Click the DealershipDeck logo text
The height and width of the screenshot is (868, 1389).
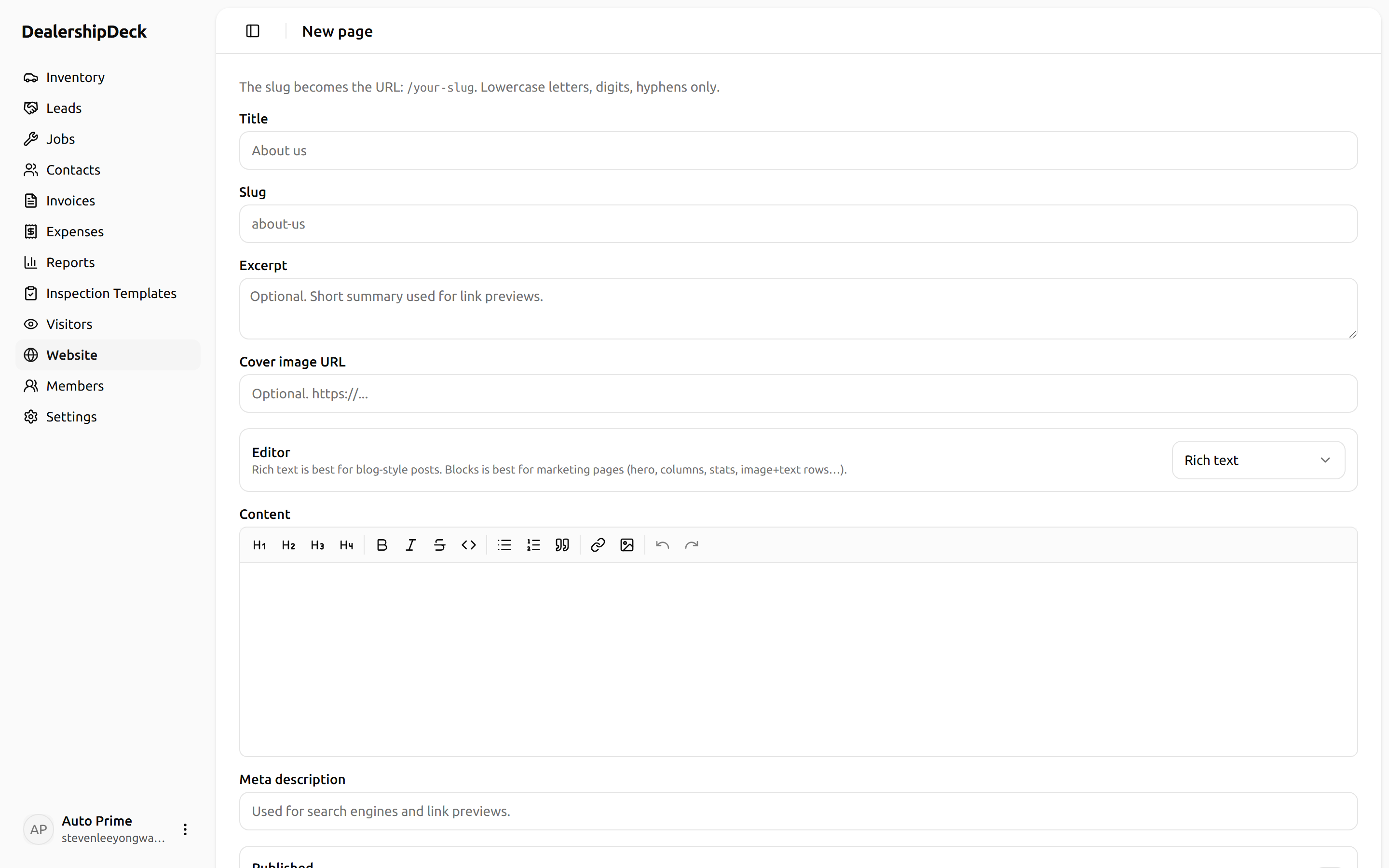pyautogui.click(x=84, y=31)
